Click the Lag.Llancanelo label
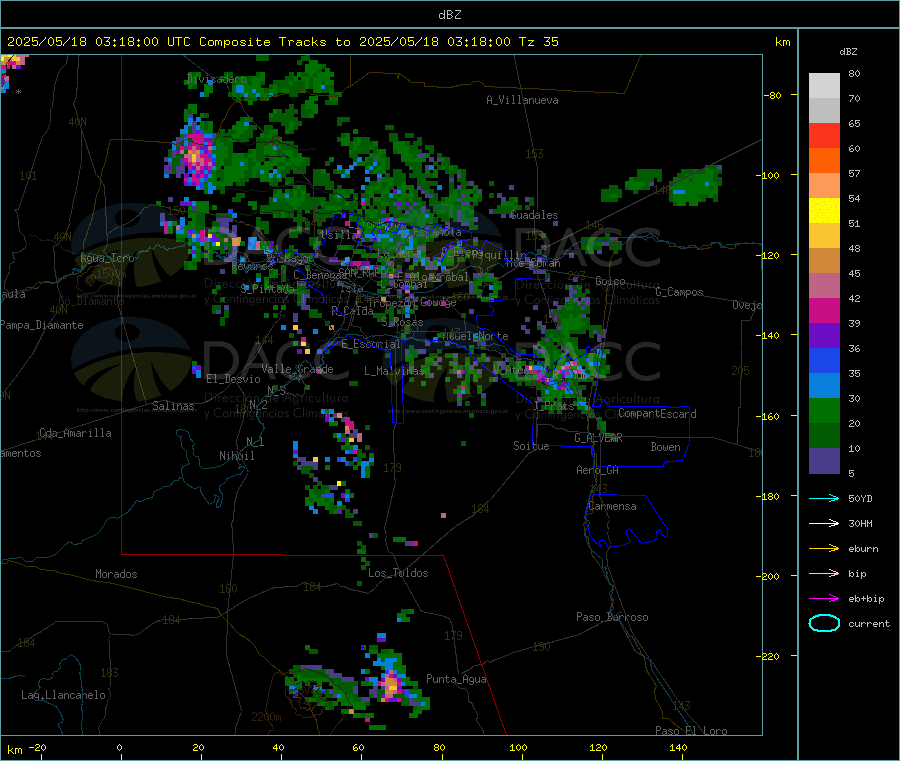900x761 pixels. point(63,695)
